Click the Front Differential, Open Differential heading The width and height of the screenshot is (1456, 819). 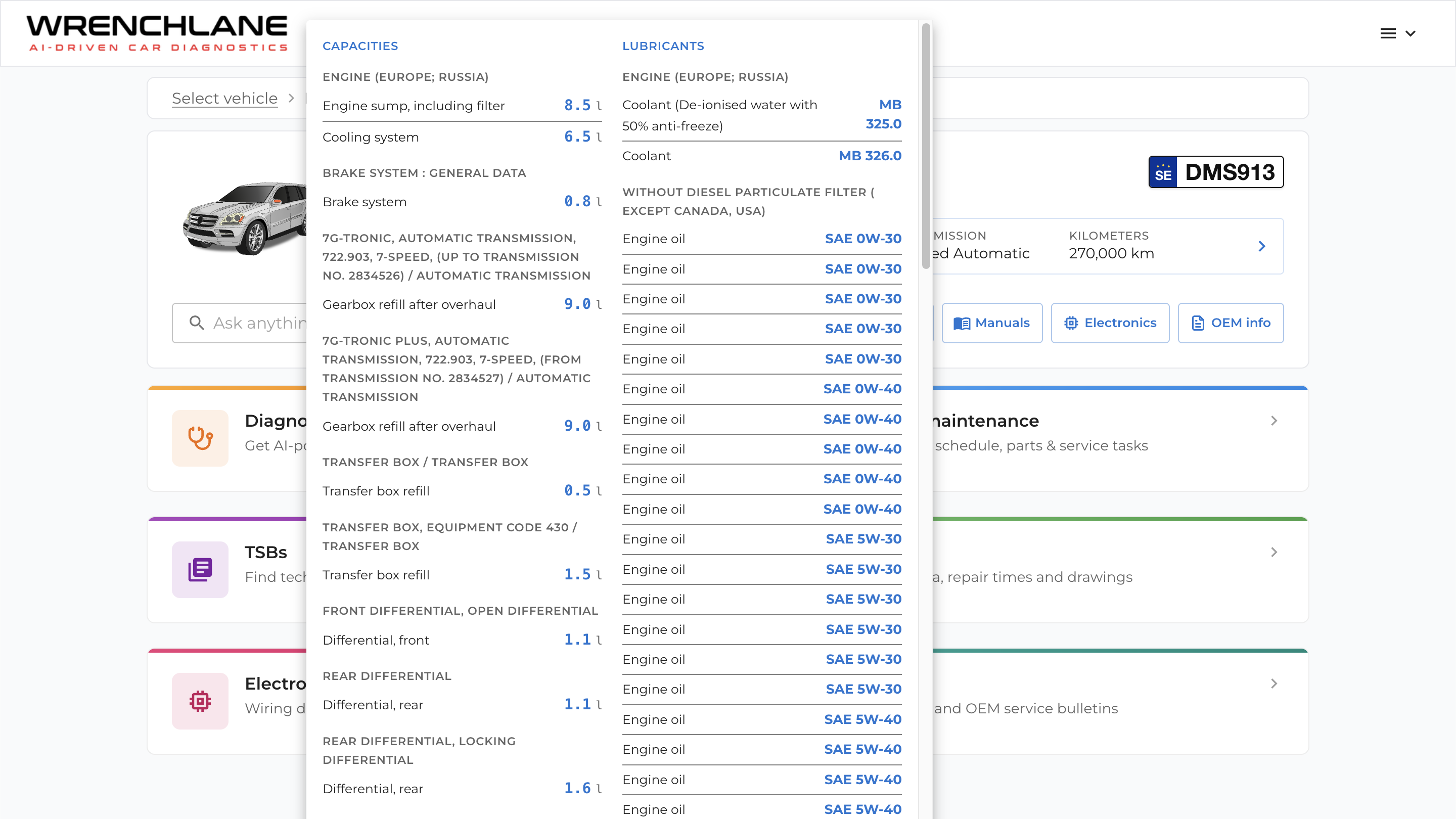(x=460, y=611)
